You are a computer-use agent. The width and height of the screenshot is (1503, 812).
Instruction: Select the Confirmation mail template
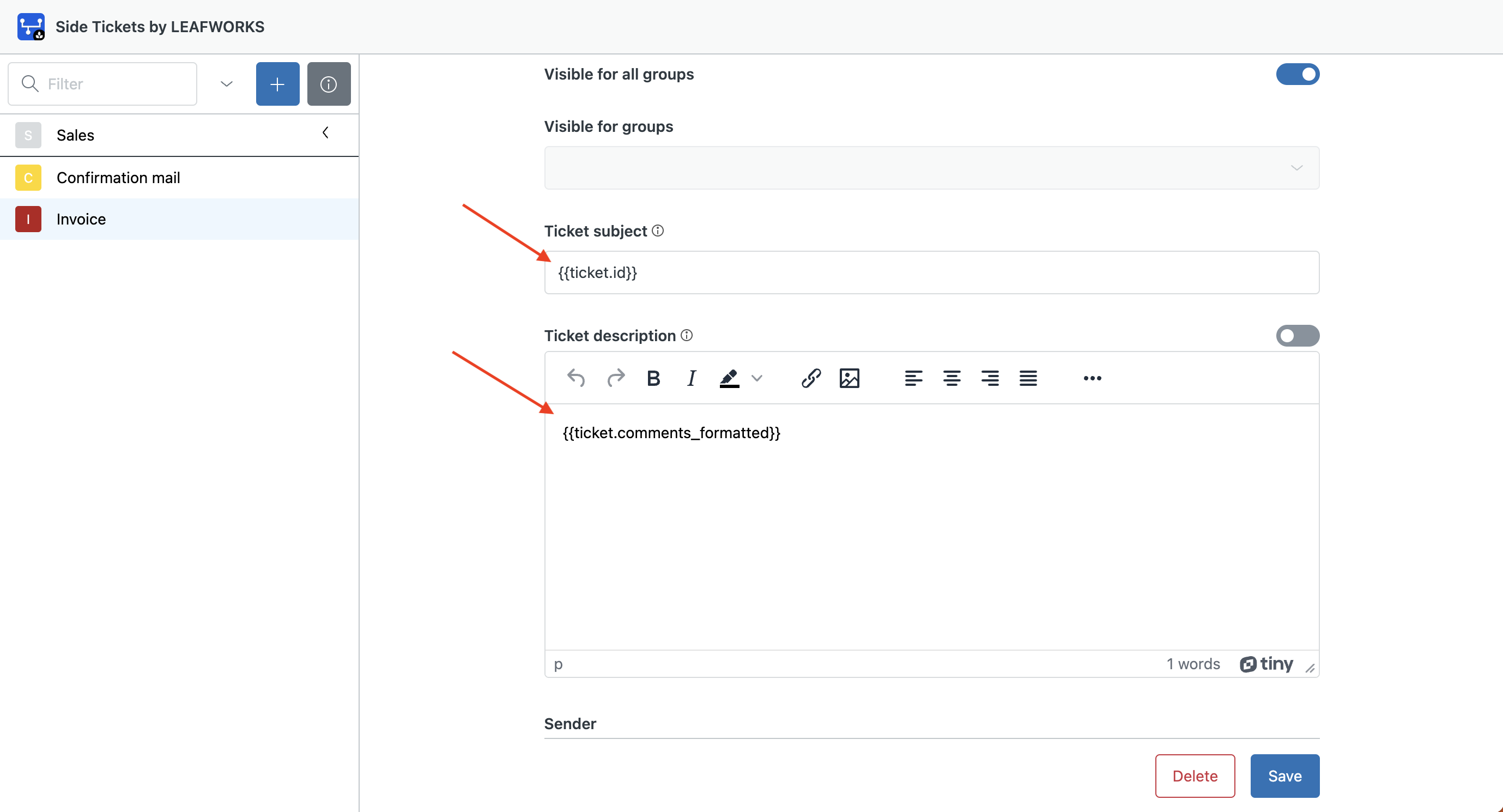click(x=118, y=178)
